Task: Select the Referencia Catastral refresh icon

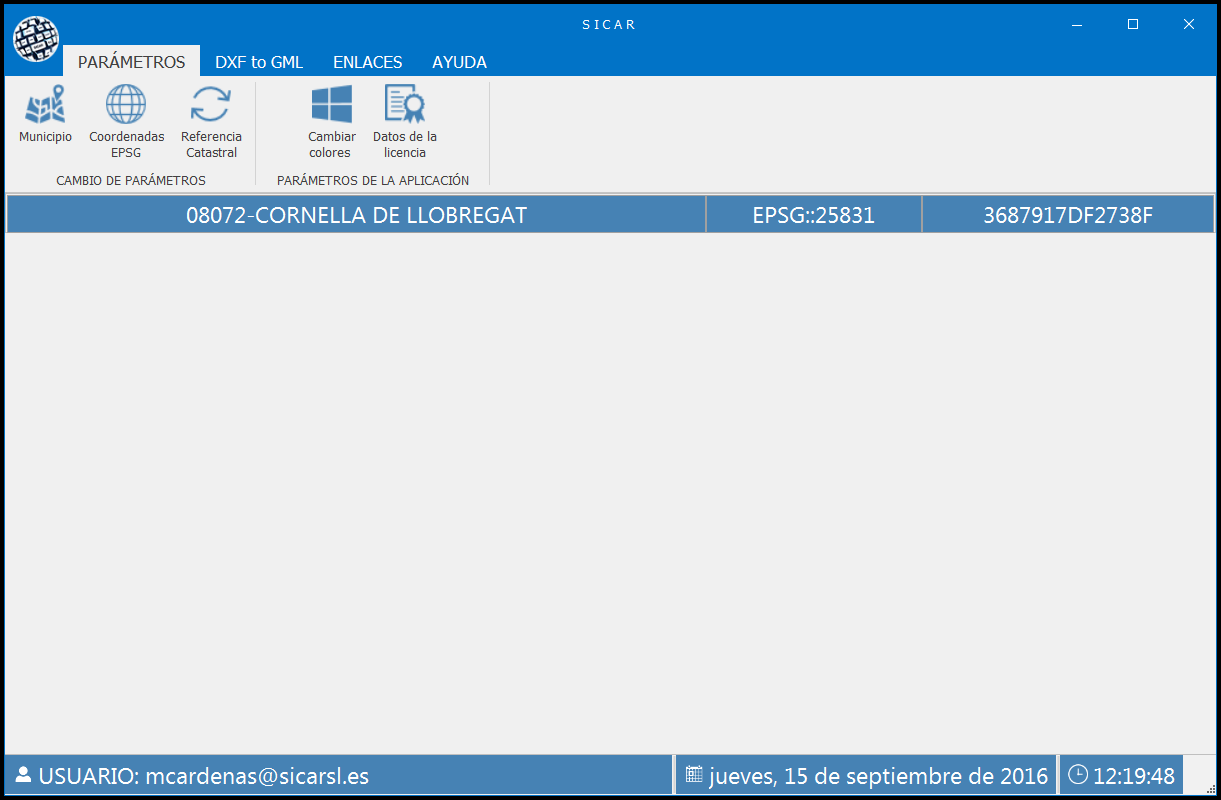Action: [211, 105]
